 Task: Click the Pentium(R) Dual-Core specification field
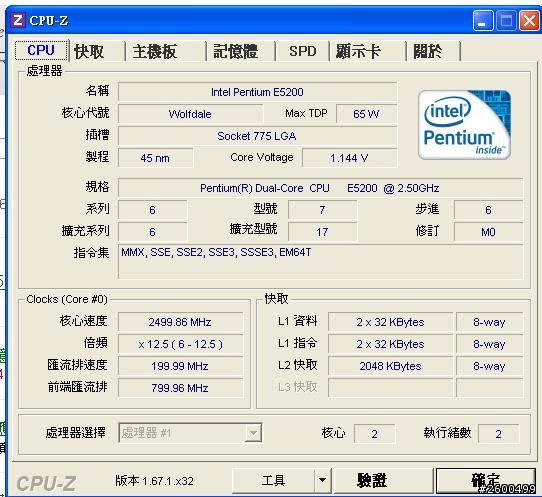(x=320, y=188)
